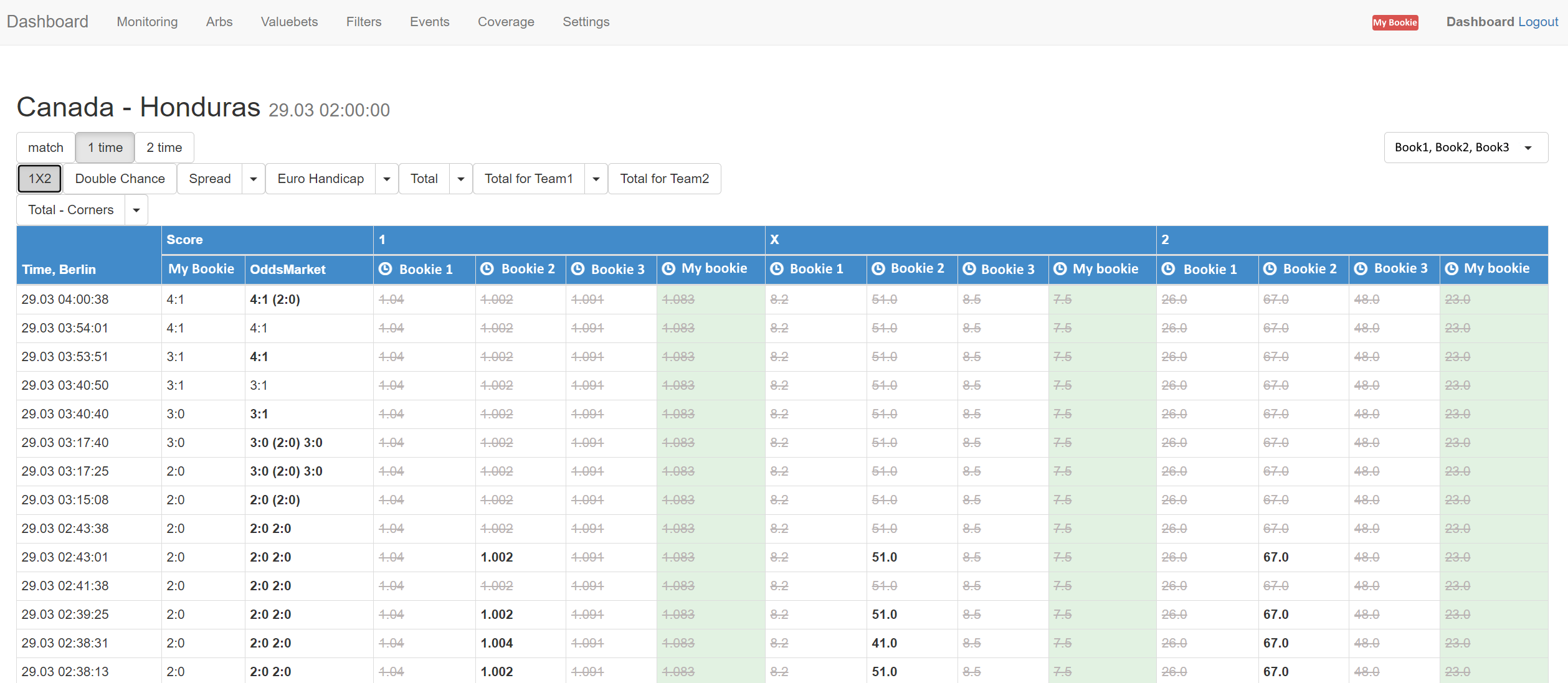Open the Settings menu
1568x683 pixels.
coord(586,22)
